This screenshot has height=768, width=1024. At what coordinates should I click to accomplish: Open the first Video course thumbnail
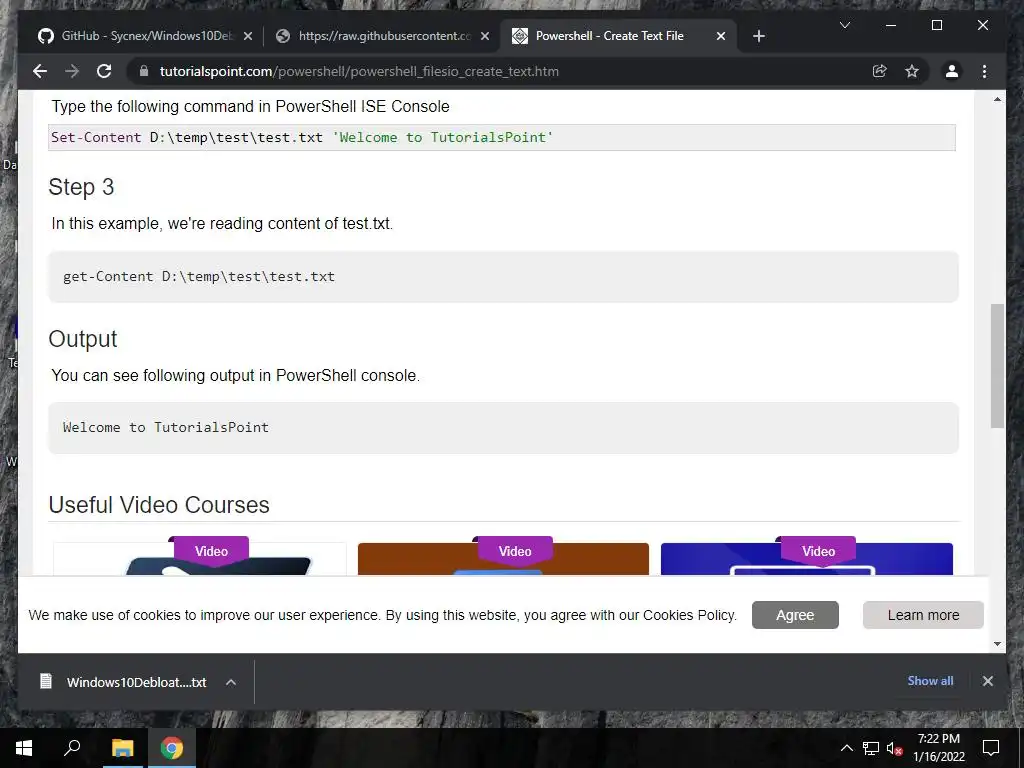pos(199,558)
